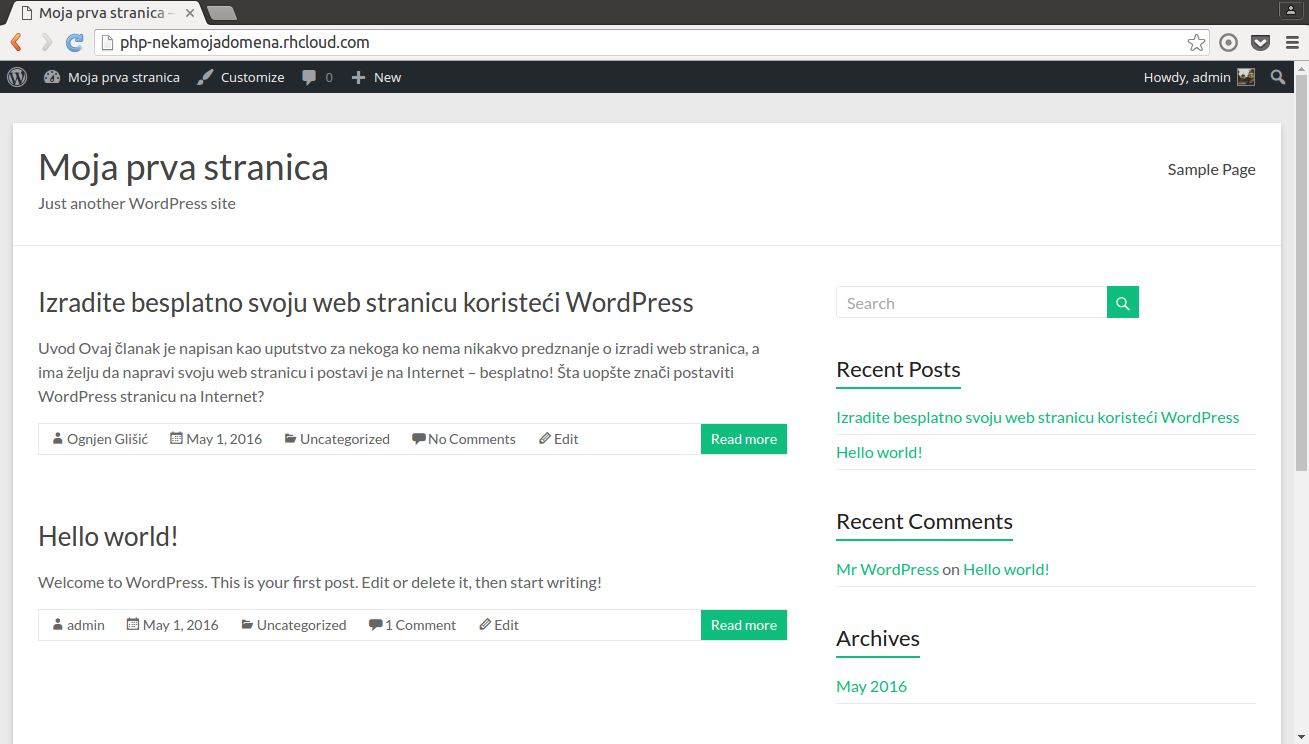Open the Chrome hamburger menu
This screenshot has height=744, width=1309.
pyautogui.click(x=1292, y=42)
